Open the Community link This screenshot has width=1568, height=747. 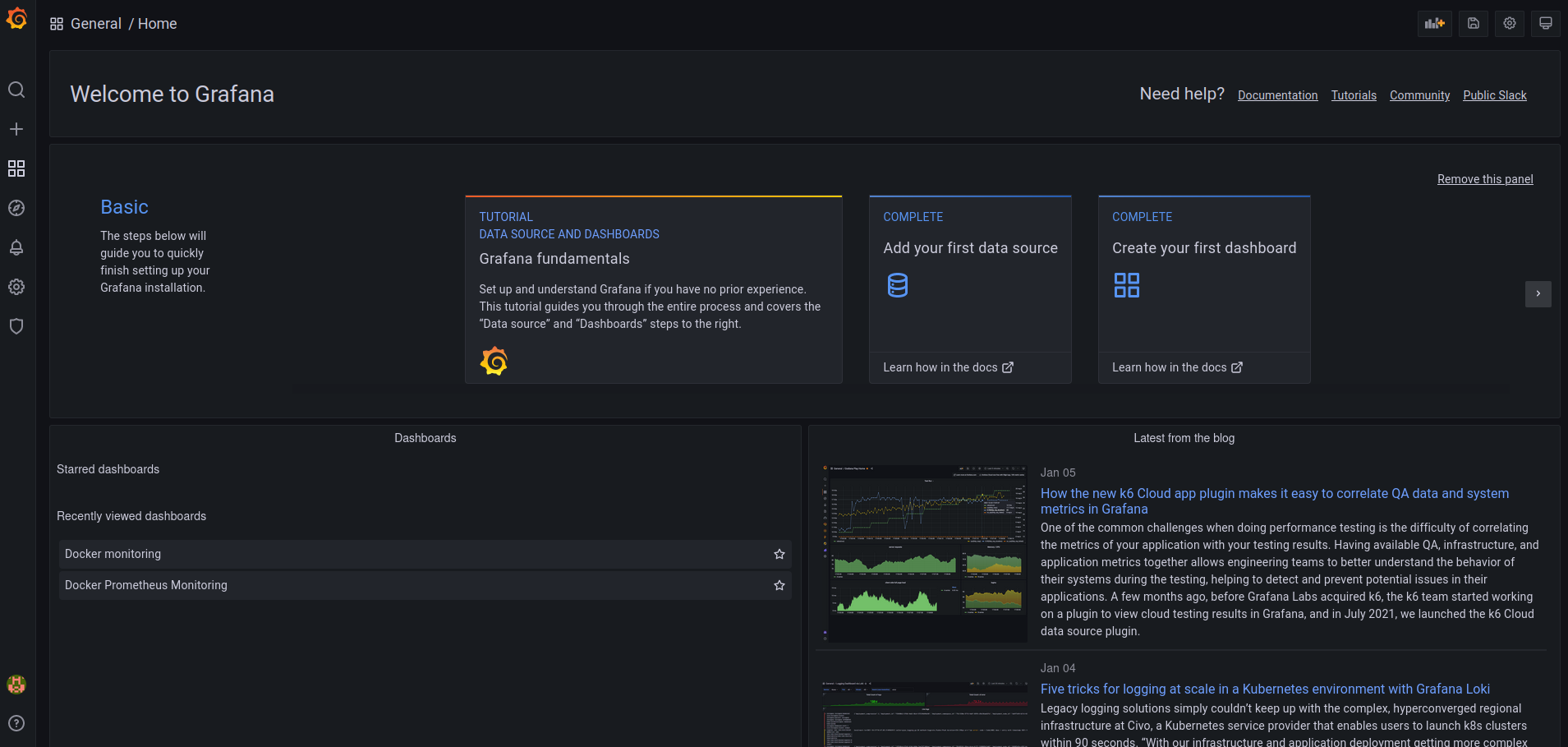1419,95
